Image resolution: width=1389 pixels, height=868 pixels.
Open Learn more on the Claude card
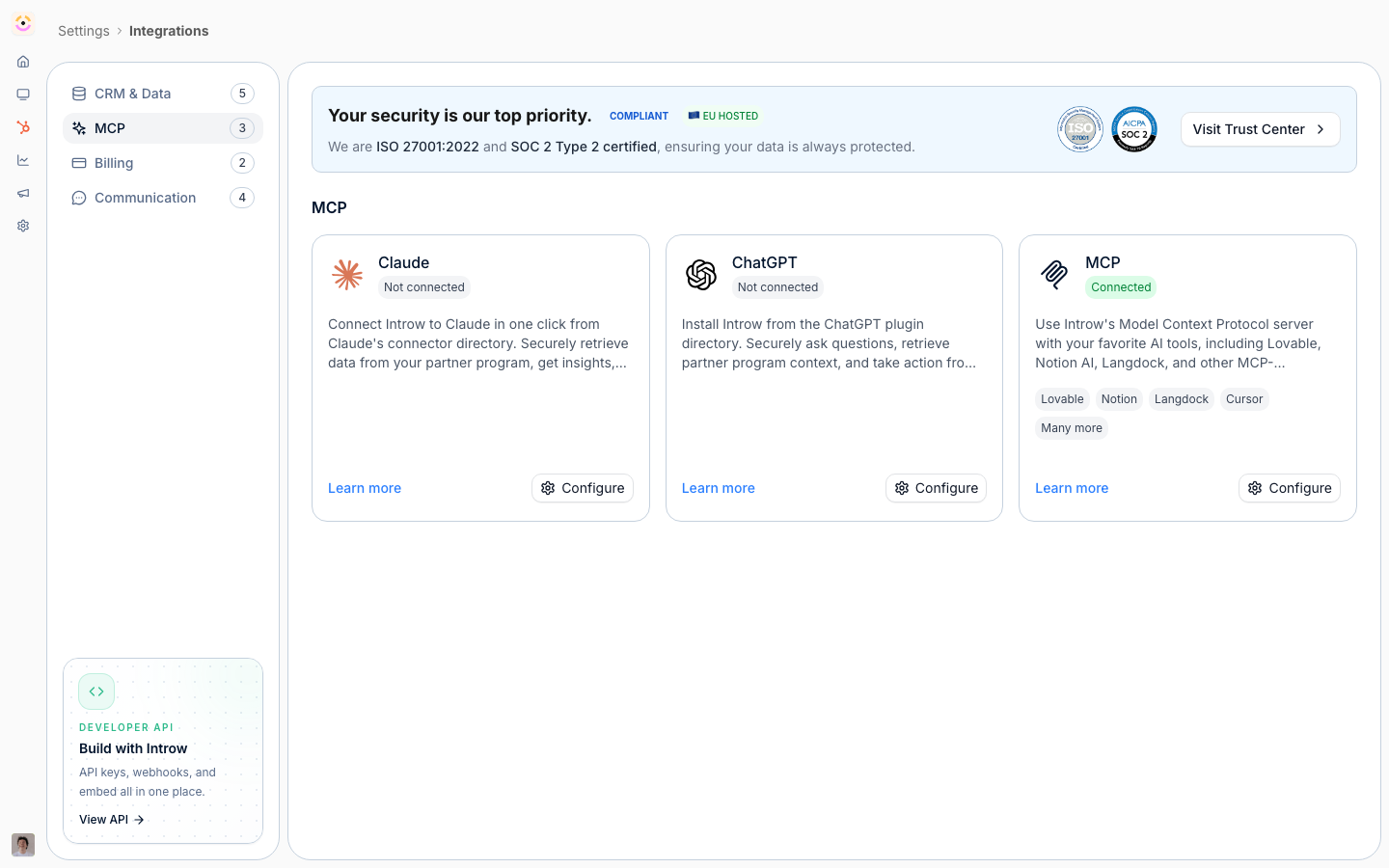tap(365, 488)
